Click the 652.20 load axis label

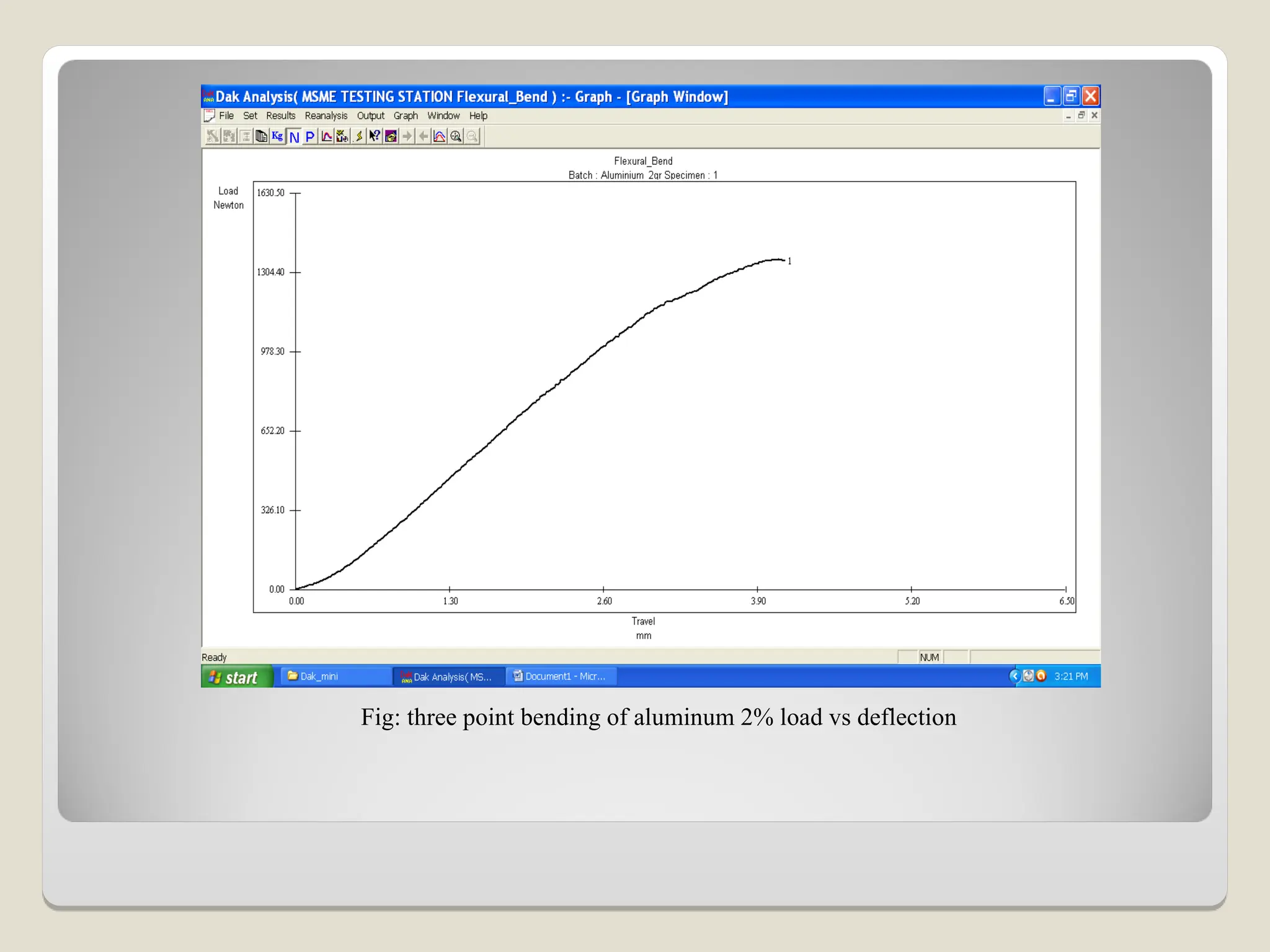(x=272, y=431)
